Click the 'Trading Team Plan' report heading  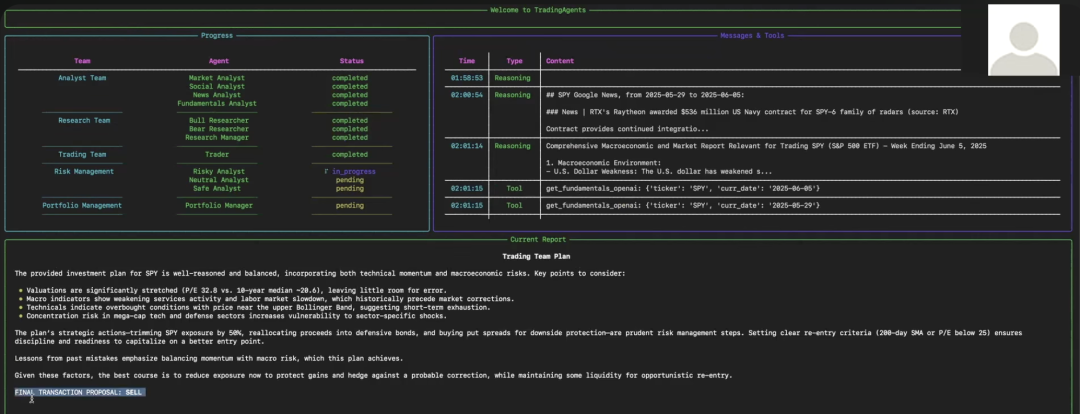tap(539, 256)
